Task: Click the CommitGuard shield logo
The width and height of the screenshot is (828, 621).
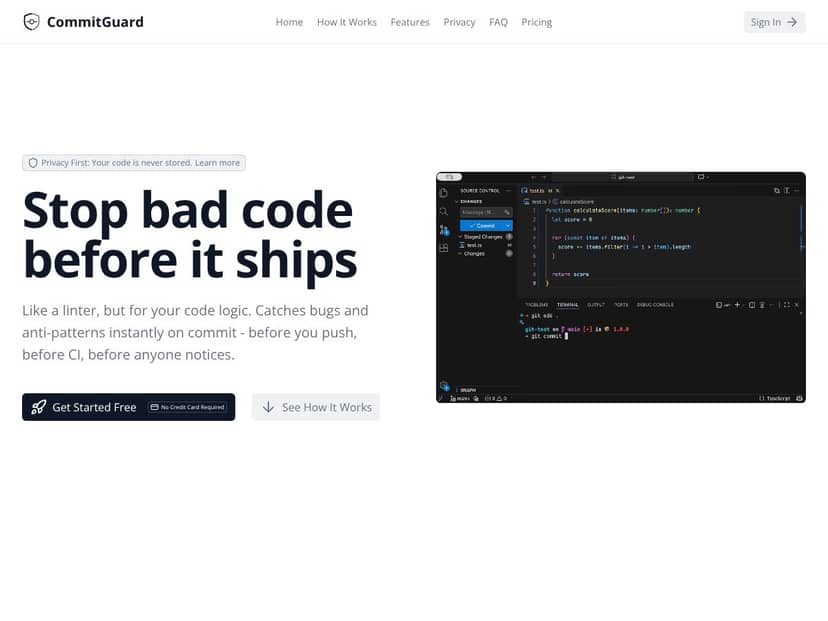Action: [x=31, y=21]
